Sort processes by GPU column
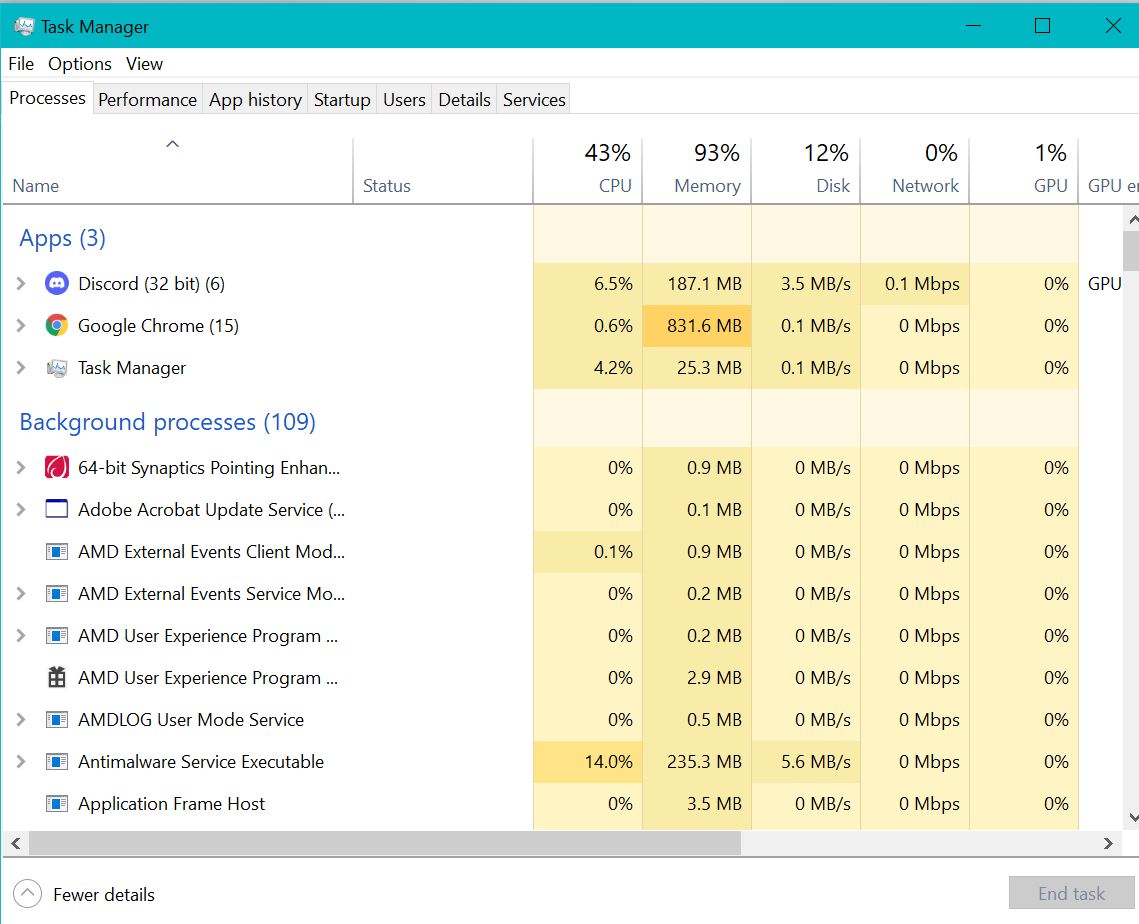Image resolution: width=1139 pixels, height=924 pixels. pos(1024,171)
